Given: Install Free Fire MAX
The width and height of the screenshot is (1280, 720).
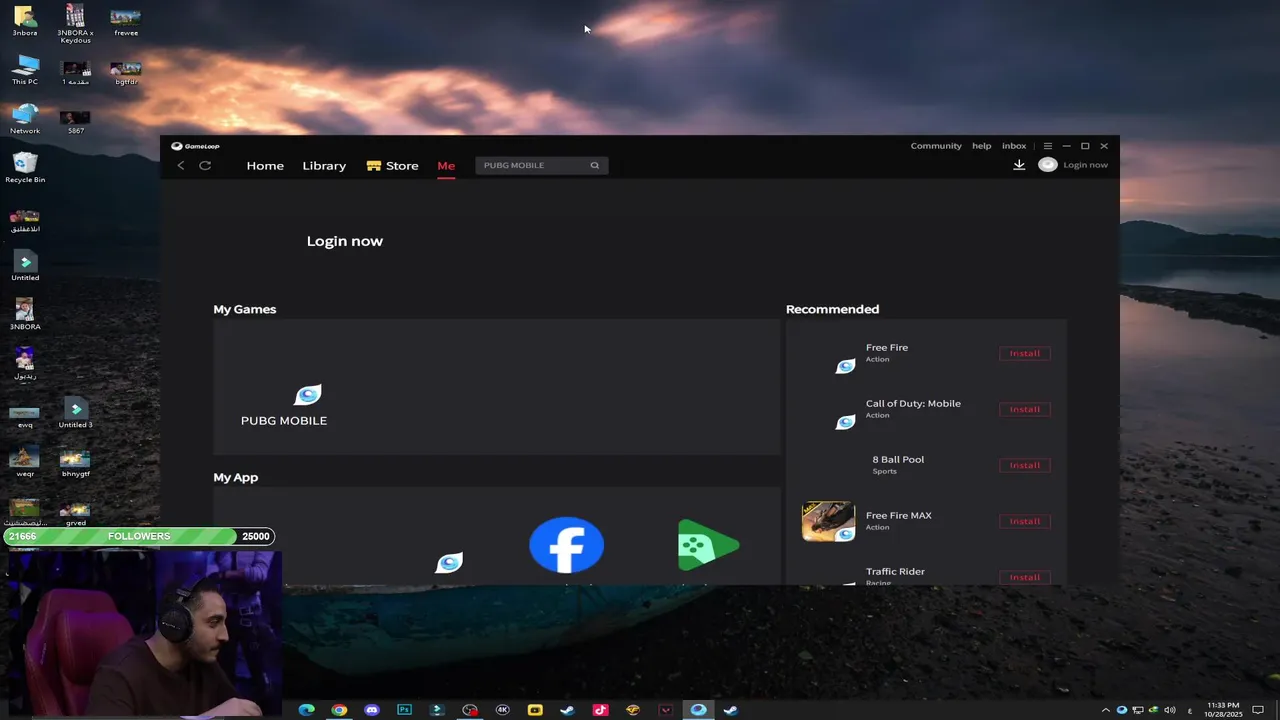Looking at the screenshot, I should coord(1025,521).
